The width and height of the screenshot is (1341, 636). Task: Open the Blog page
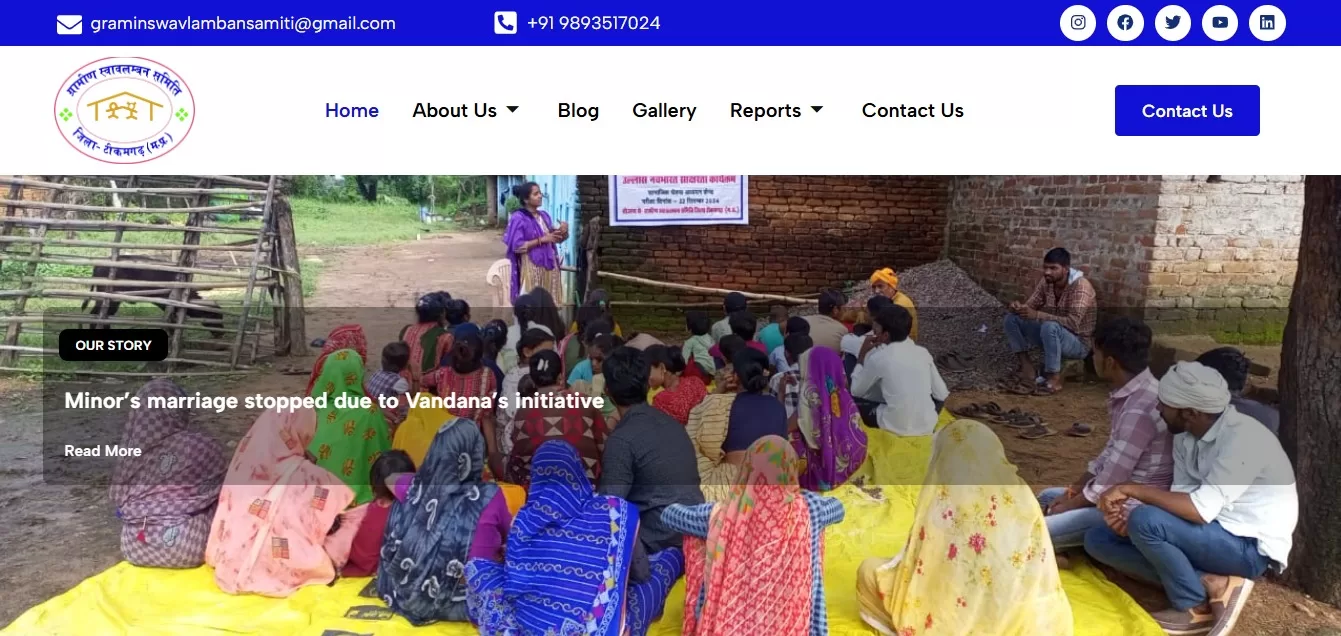pyautogui.click(x=578, y=111)
